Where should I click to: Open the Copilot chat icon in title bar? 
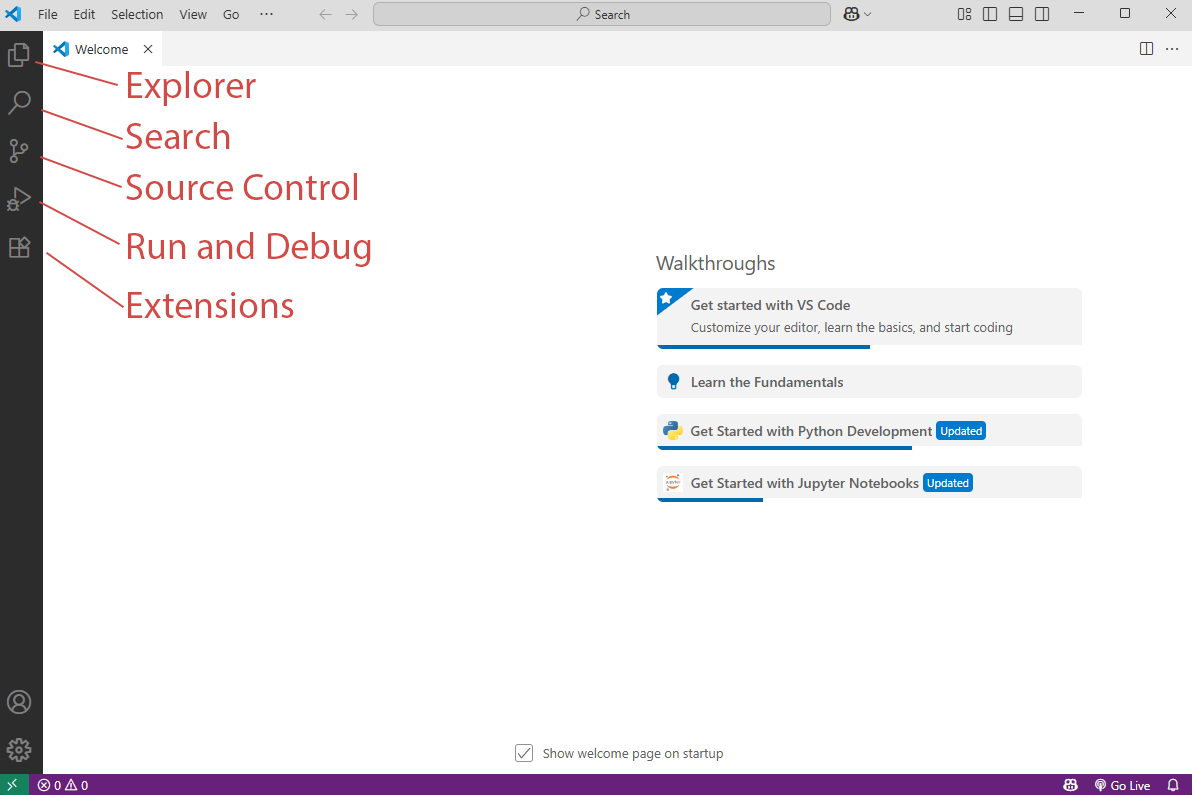click(x=851, y=14)
